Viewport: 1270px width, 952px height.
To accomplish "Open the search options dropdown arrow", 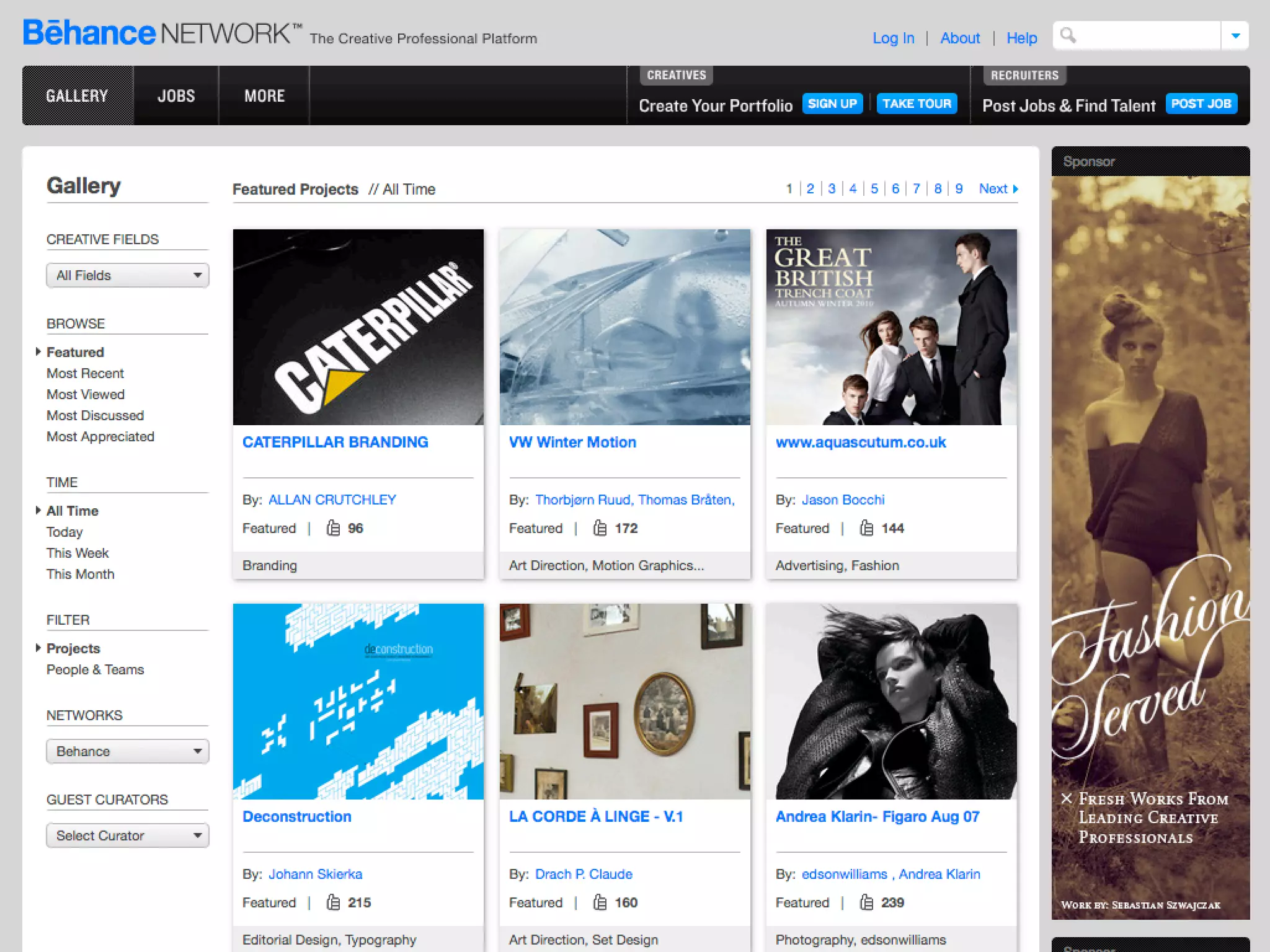I will coord(1235,36).
